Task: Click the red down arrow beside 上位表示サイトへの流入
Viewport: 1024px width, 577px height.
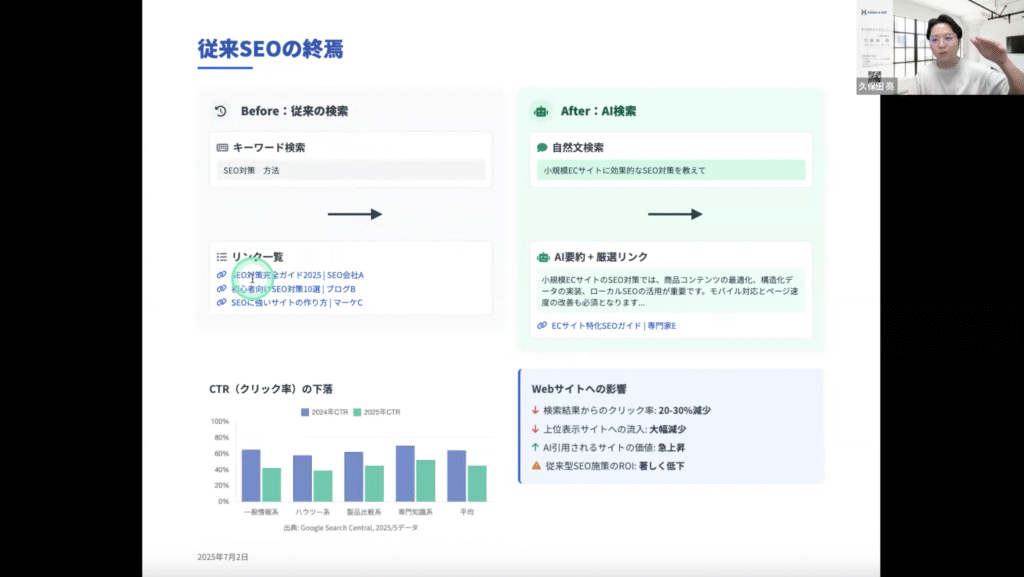Action: pos(536,429)
